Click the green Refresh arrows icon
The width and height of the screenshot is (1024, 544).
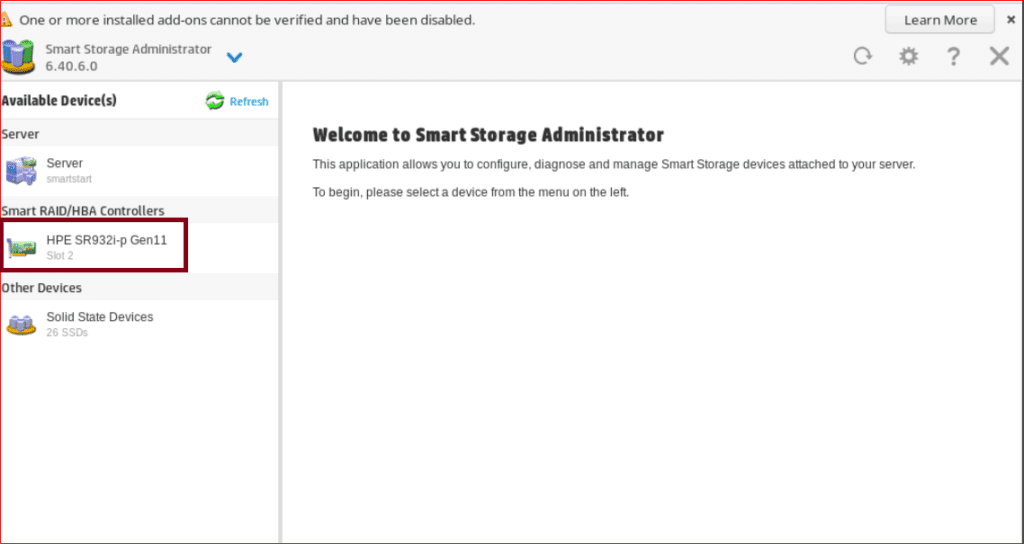tap(215, 101)
